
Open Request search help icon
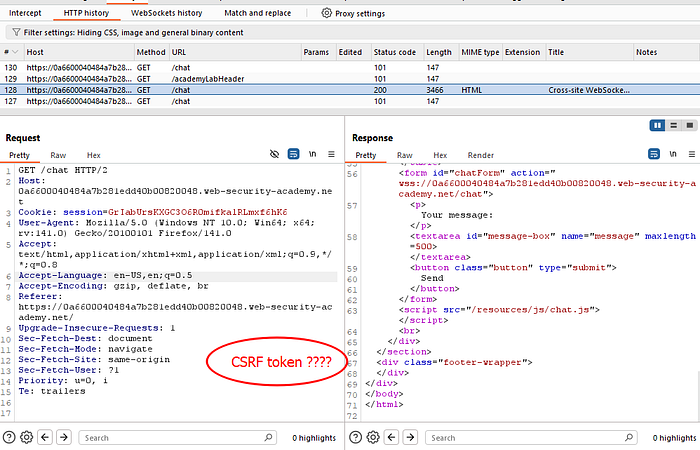tap(9, 437)
